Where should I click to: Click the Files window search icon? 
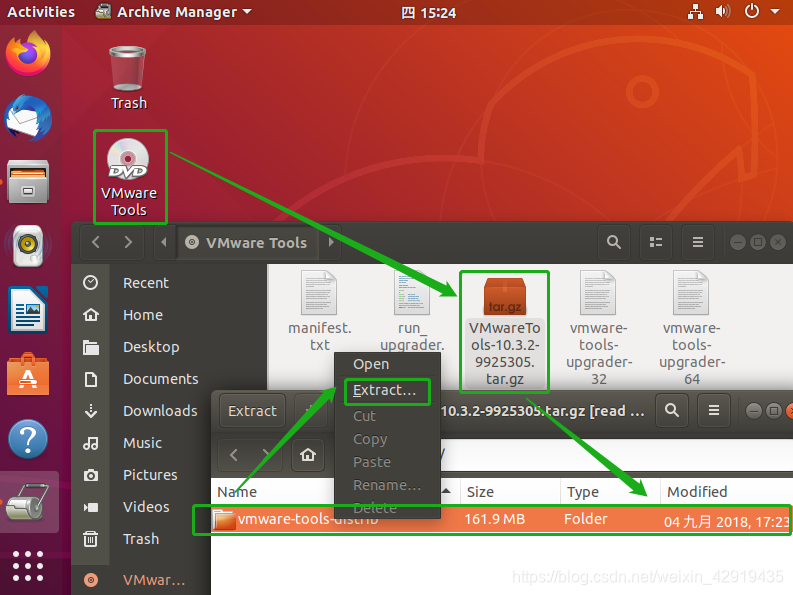[614, 242]
